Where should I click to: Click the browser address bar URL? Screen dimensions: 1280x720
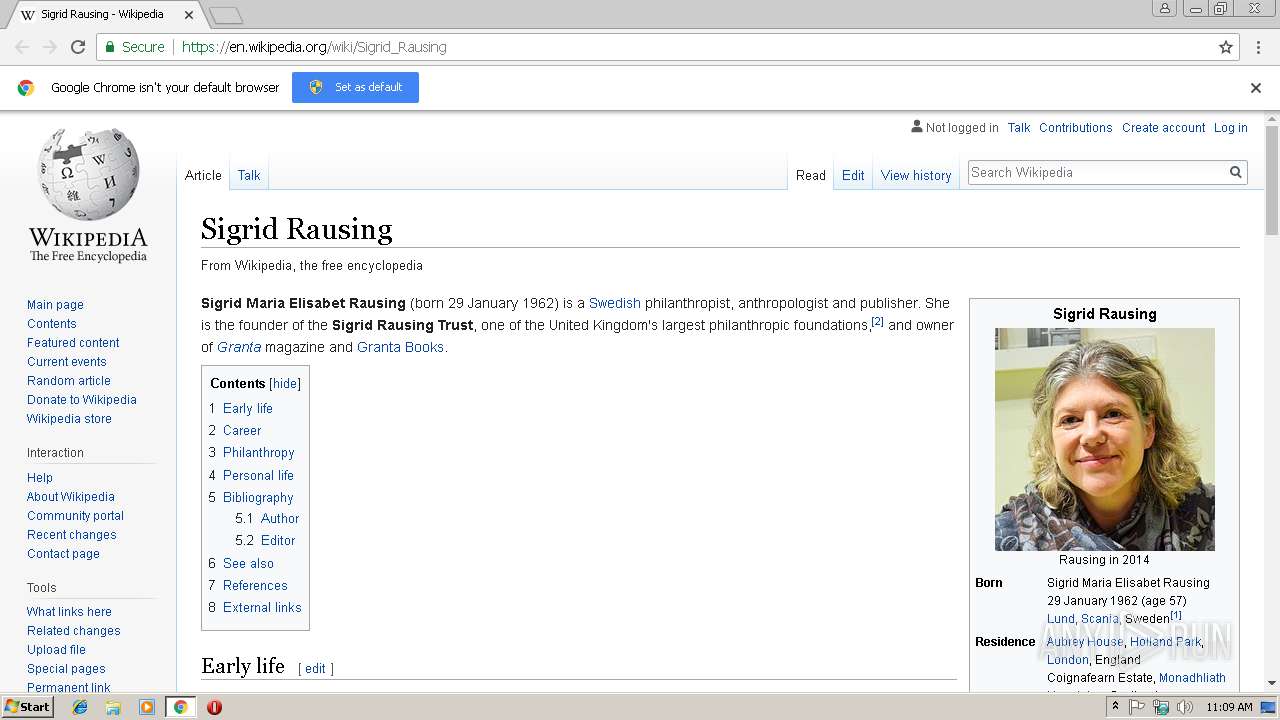point(314,47)
